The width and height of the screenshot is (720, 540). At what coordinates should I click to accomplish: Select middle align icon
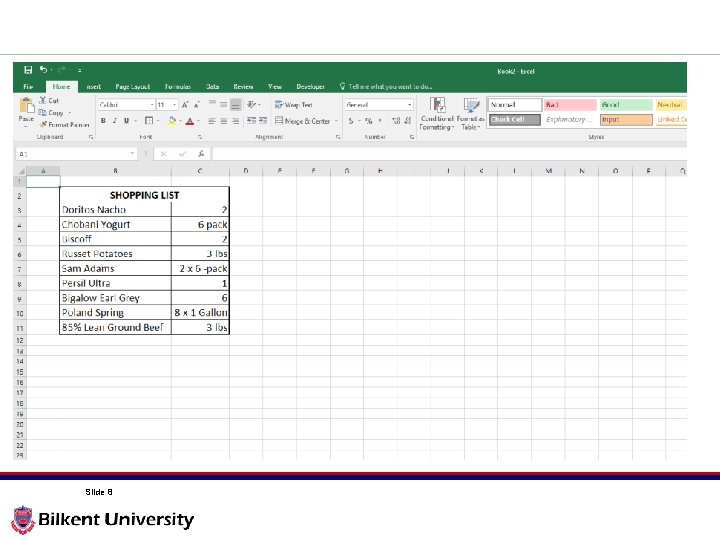point(224,105)
